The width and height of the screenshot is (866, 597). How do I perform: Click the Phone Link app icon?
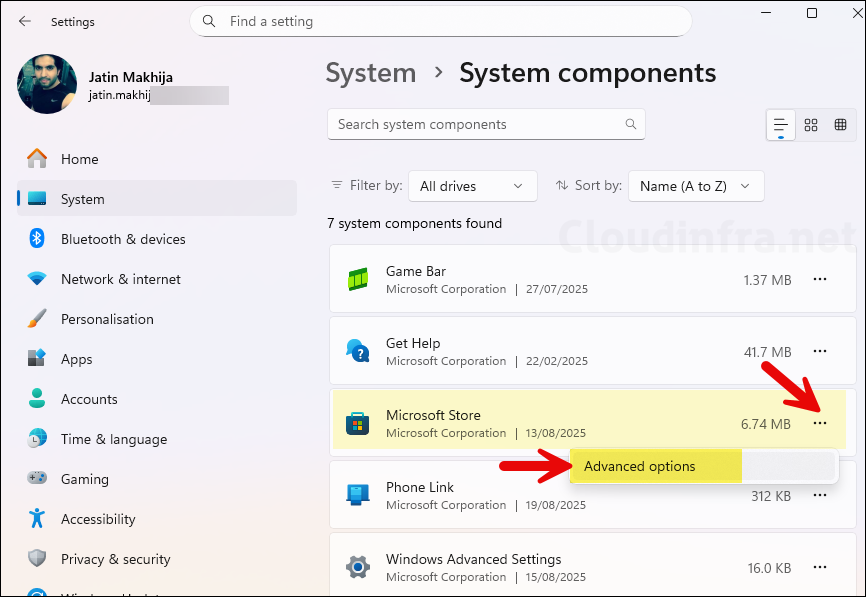click(357, 495)
